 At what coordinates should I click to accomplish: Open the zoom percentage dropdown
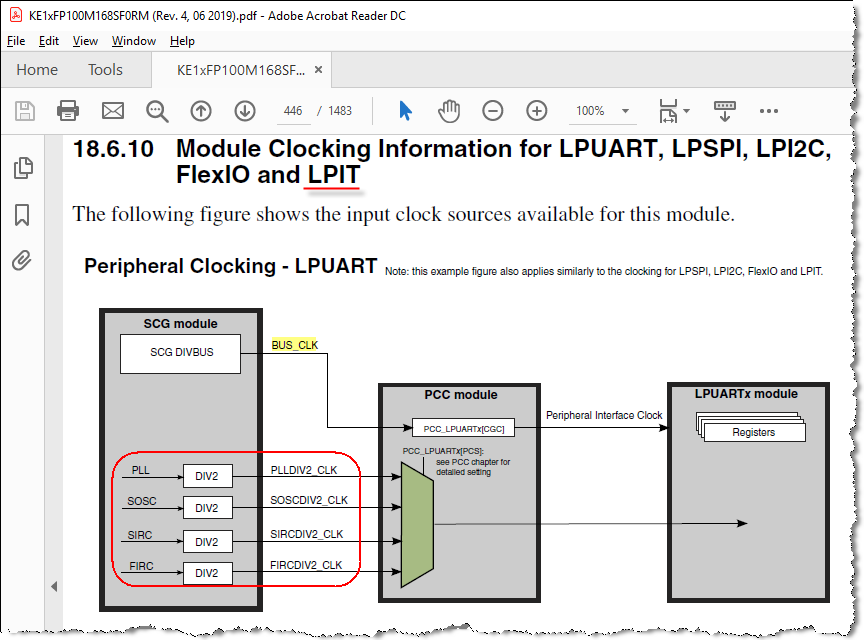coord(626,111)
